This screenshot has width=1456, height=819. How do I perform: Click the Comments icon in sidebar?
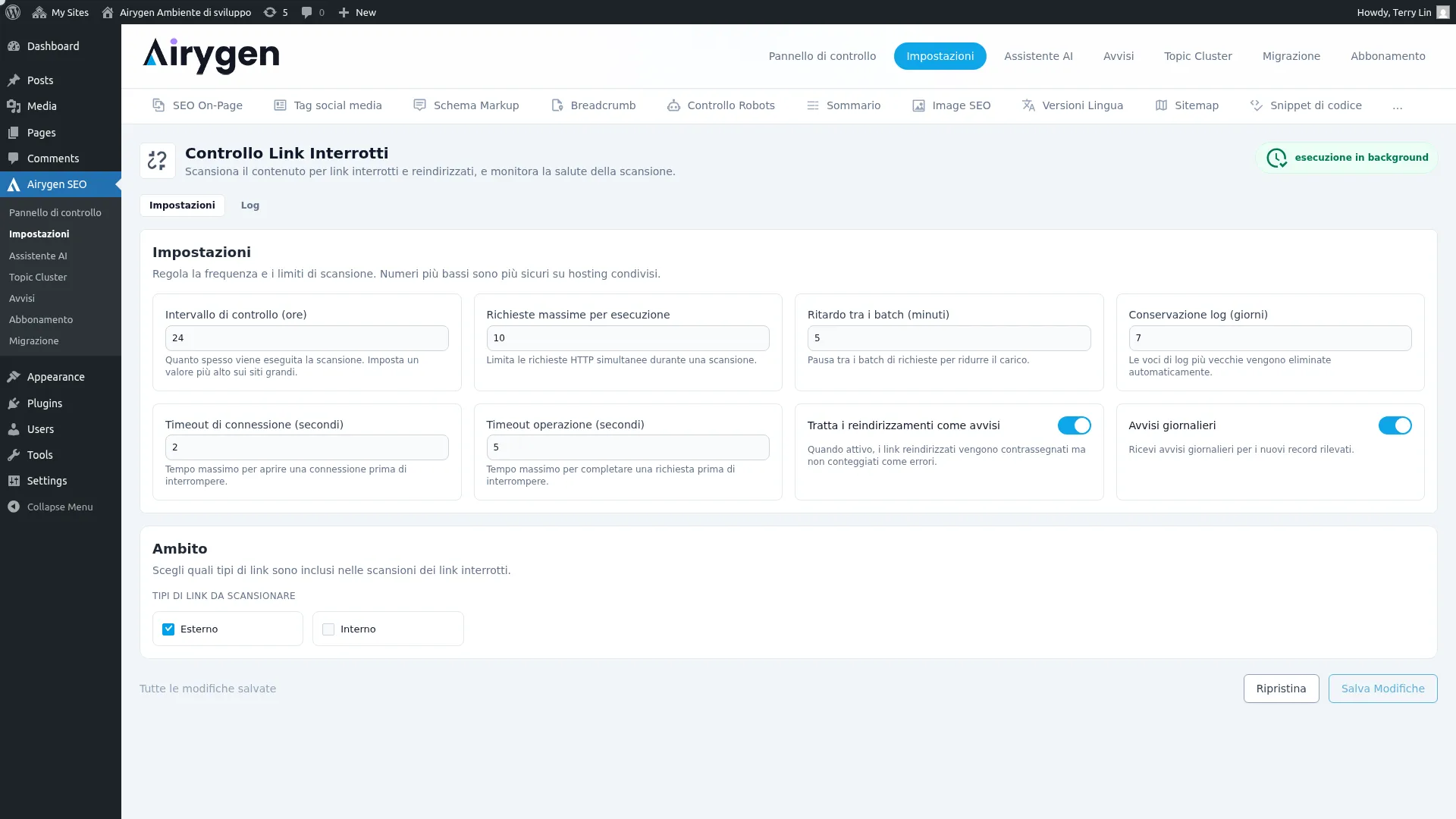(14, 158)
